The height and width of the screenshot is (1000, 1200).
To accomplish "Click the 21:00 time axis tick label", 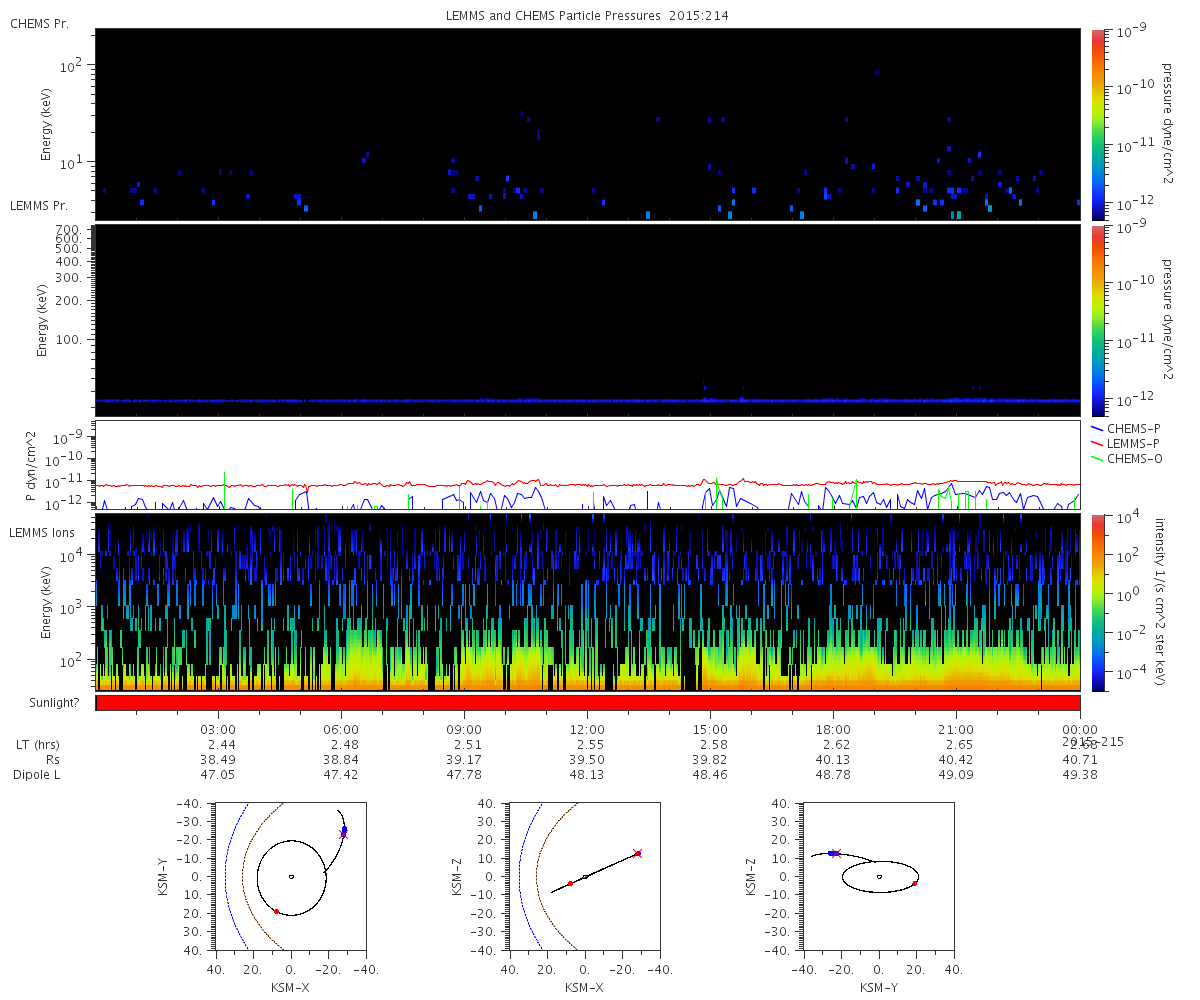I will (x=956, y=730).
